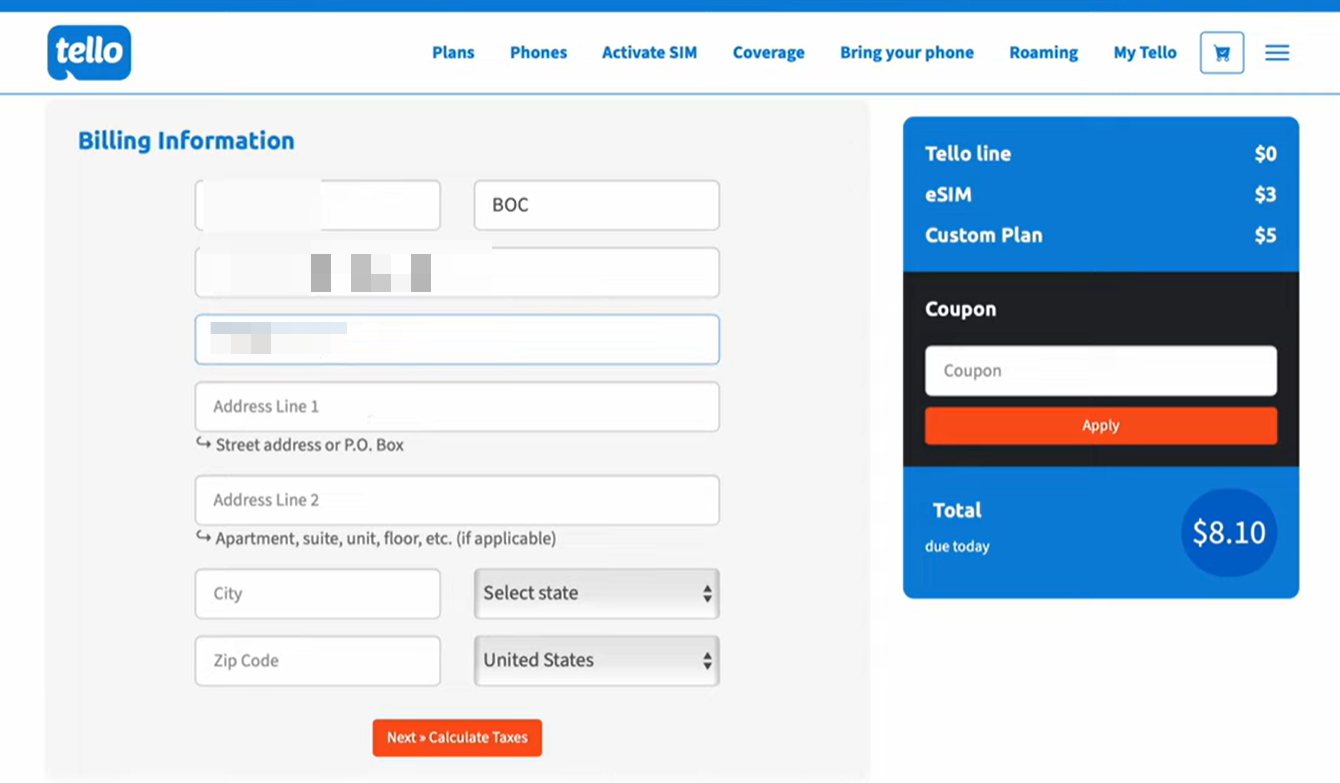The height and width of the screenshot is (783, 1340).
Task: Click Next » Calculate Taxes button
Action: click(457, 738)
